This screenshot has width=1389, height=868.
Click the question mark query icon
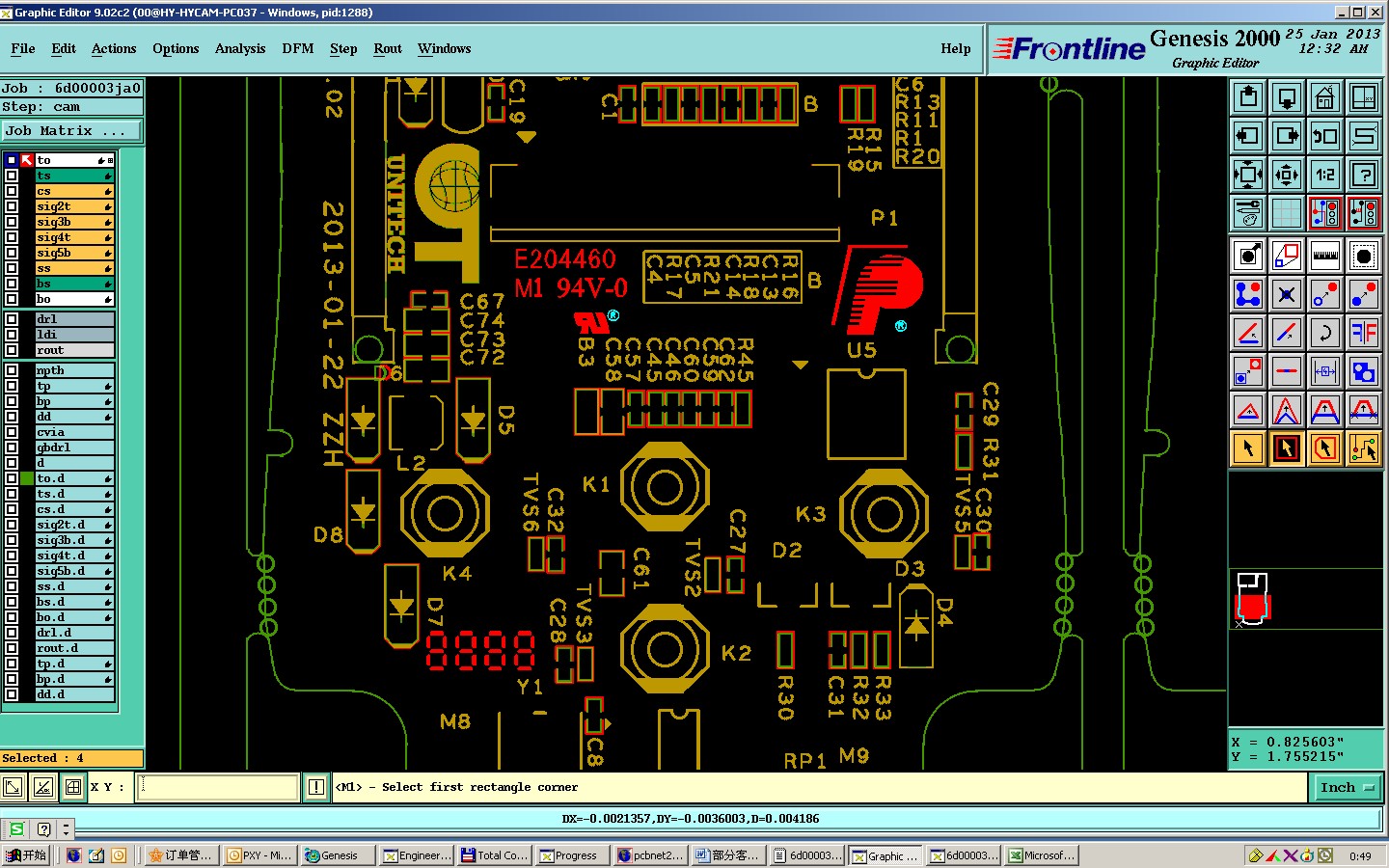[x=1364, y=175]
